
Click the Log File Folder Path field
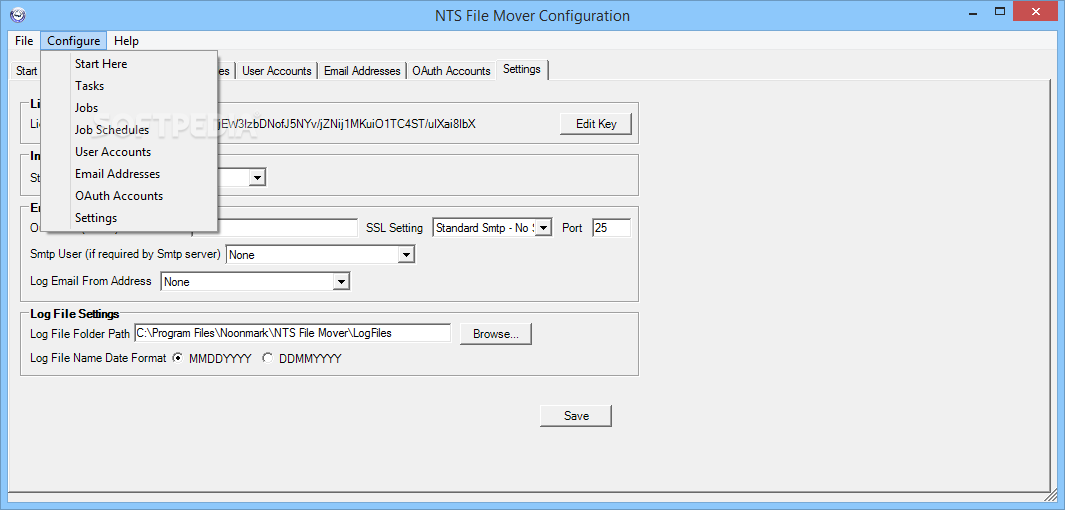[x=293, y=333]
